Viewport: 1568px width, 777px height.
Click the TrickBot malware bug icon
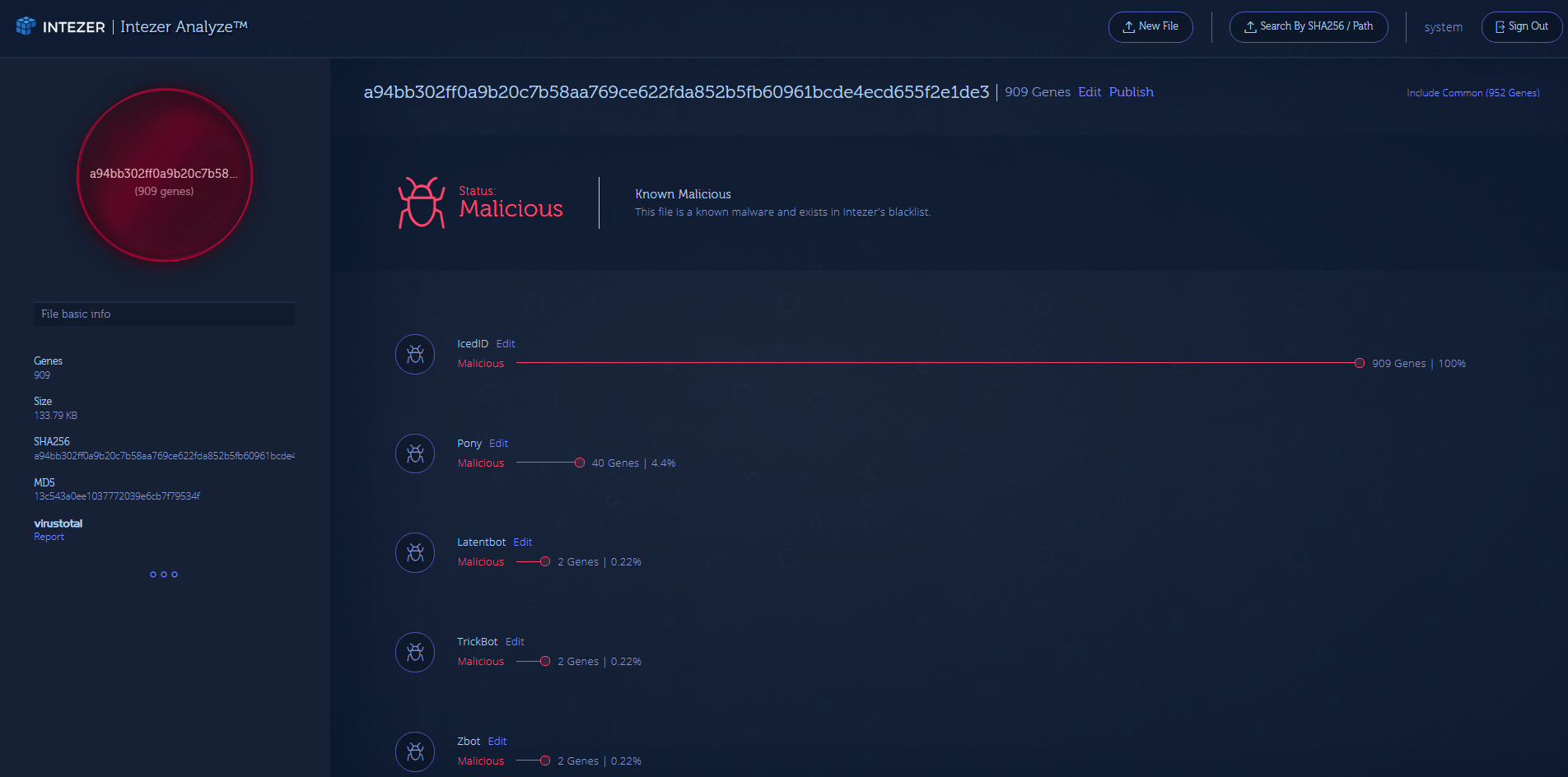[415, 652]
